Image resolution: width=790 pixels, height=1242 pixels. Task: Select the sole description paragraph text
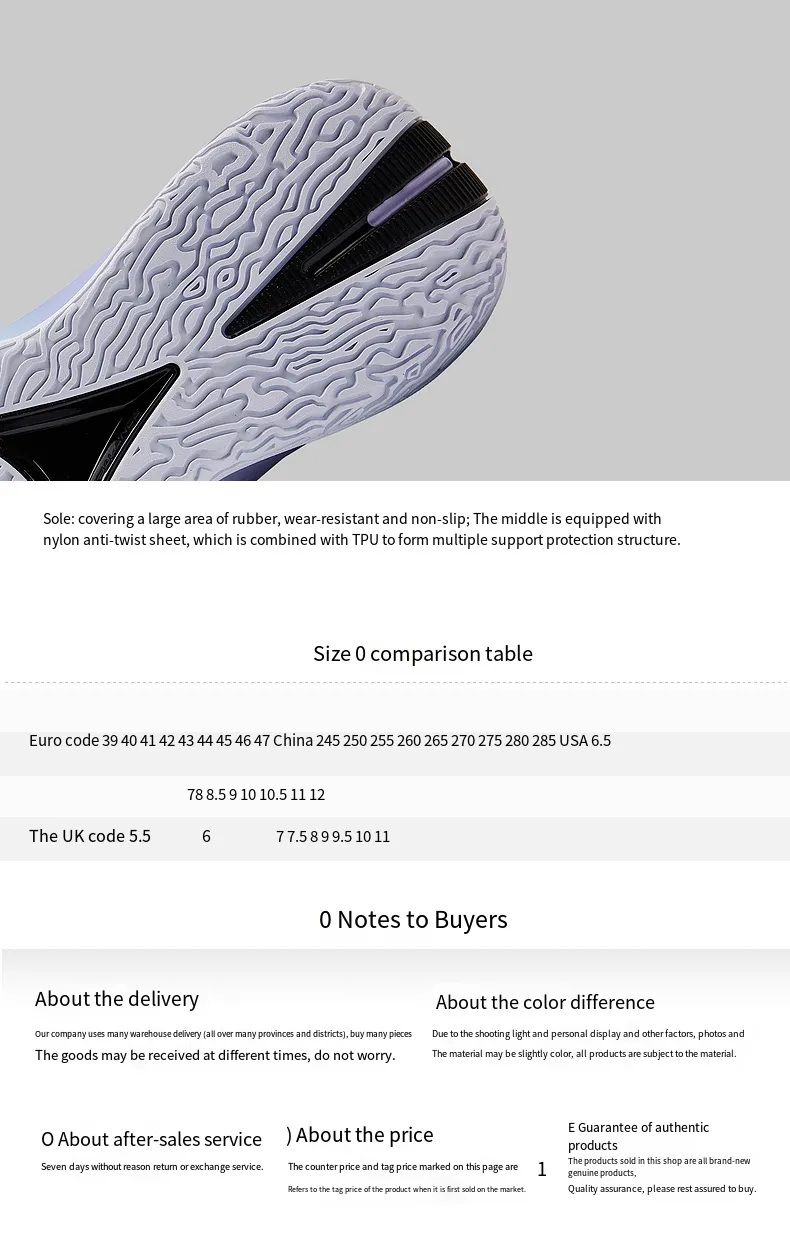[361, 529]
